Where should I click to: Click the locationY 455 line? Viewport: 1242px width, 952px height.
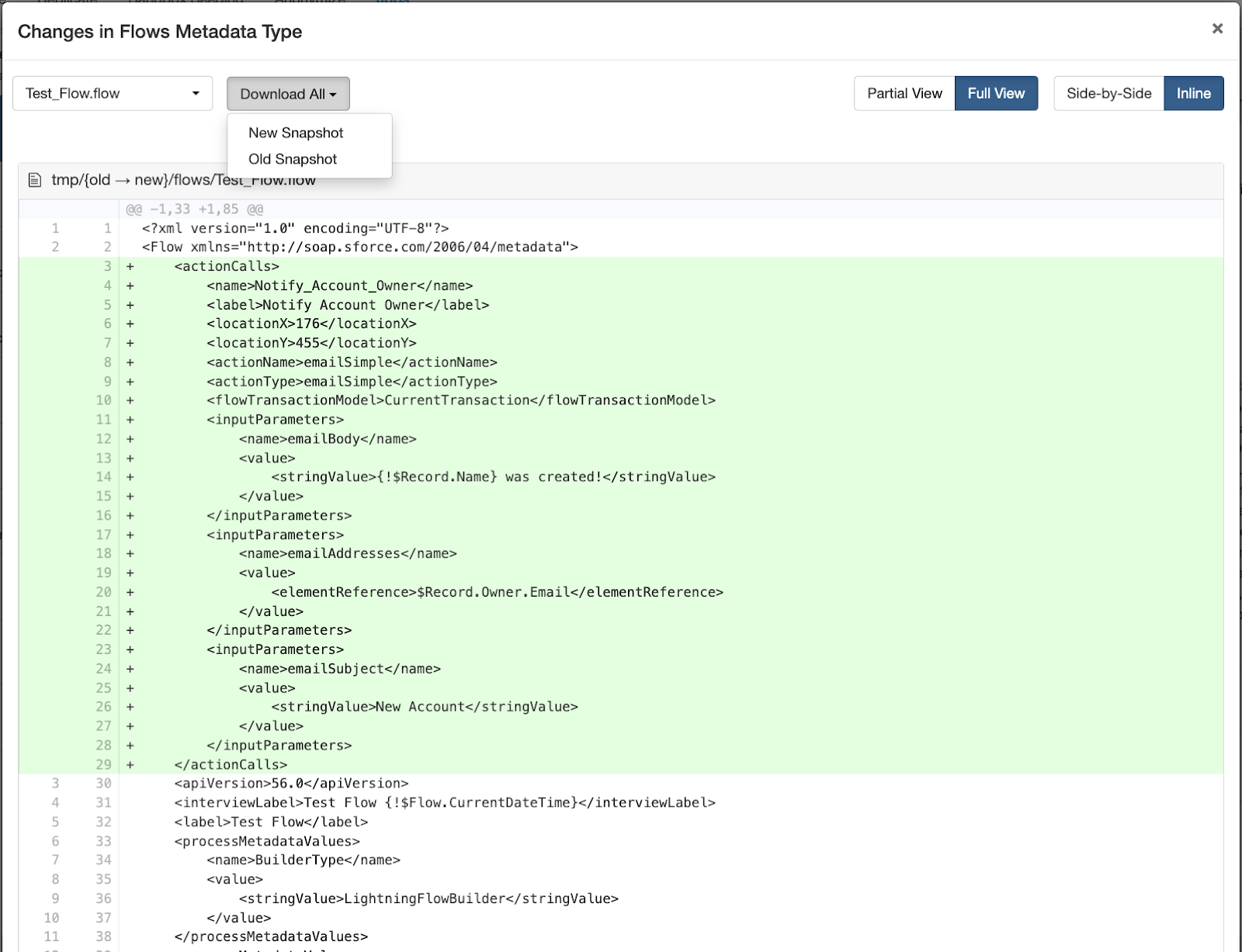coord(311,343)
